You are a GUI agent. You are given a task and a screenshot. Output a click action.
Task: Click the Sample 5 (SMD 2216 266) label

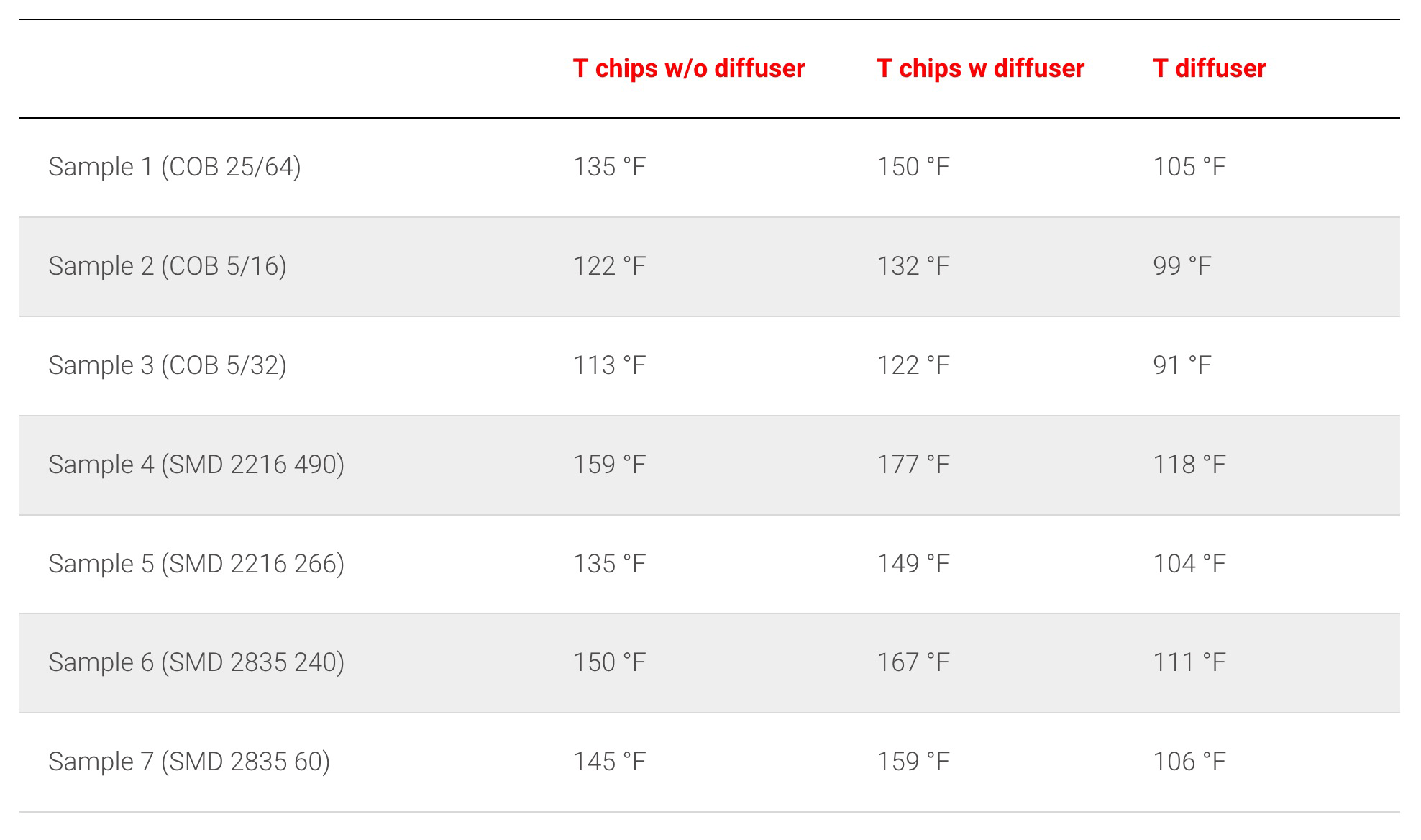196,564
